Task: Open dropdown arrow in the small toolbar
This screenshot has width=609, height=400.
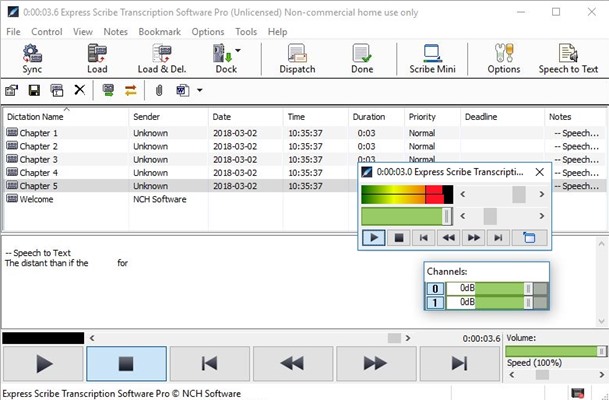Action: (x=200, y=90)
